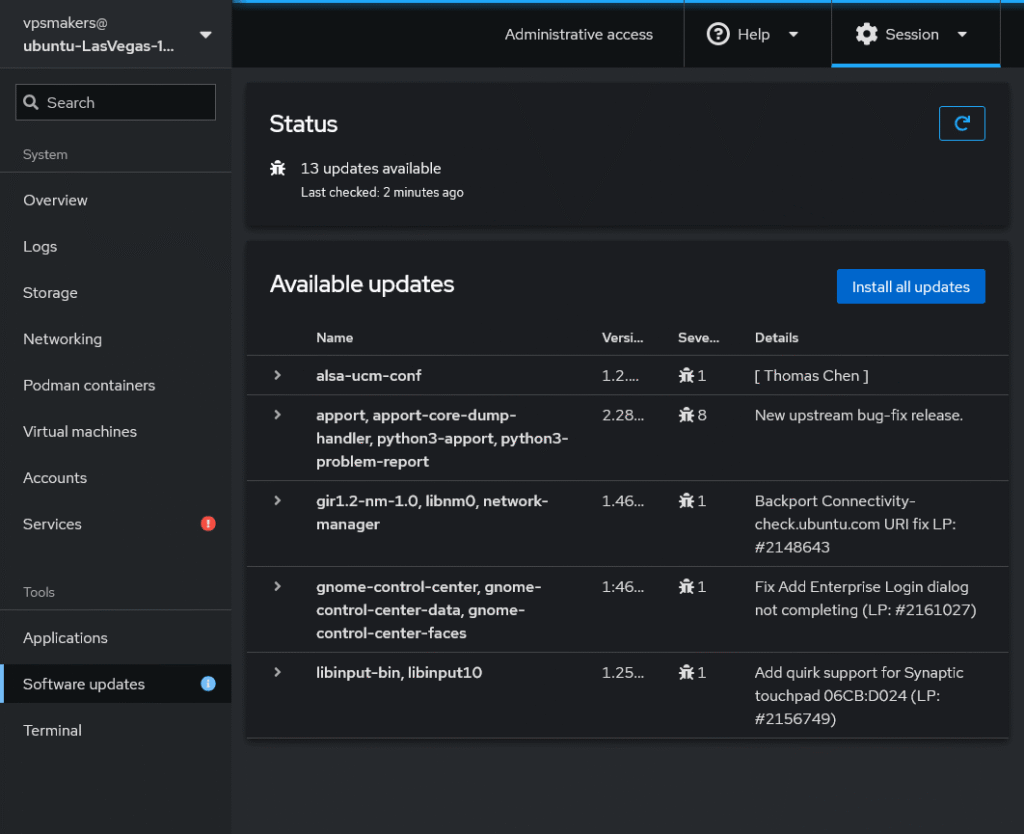Click the alsa-ucm-conf package name
This screenshot has width=1024, height=834.
coord(368,376)
